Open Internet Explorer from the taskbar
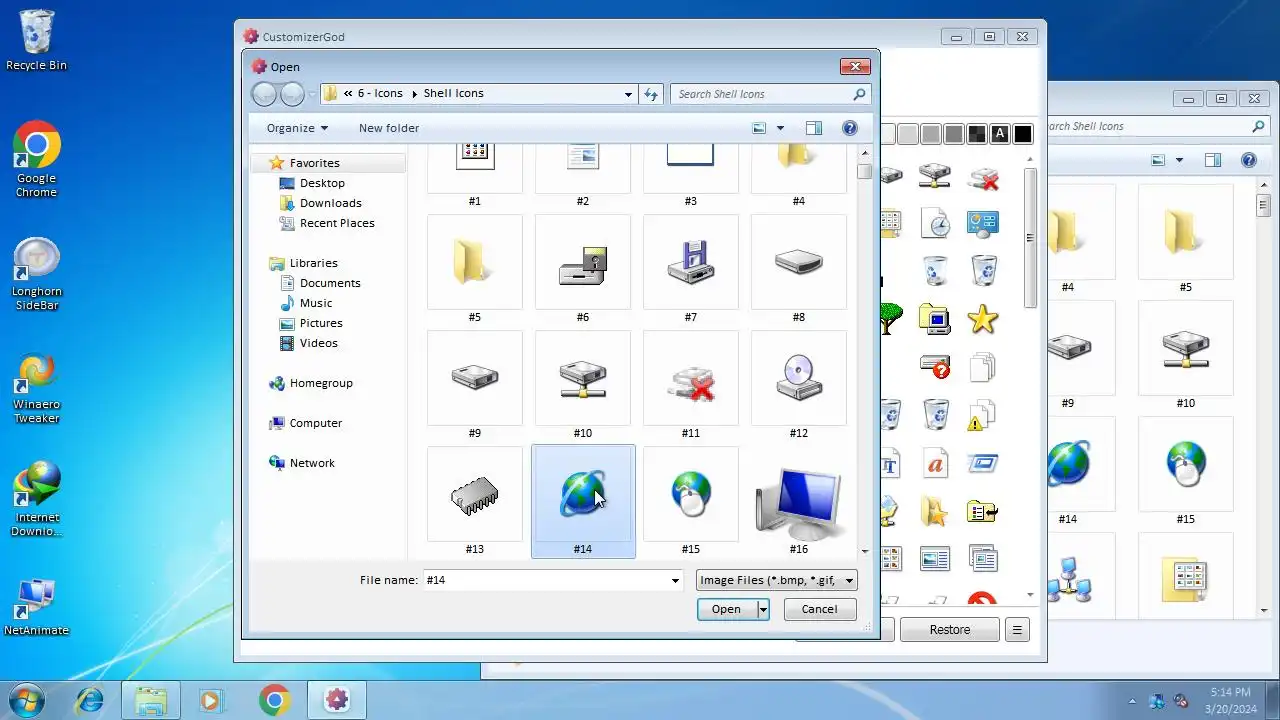This screenshot has width=1280, height=720. click(89, 700)
